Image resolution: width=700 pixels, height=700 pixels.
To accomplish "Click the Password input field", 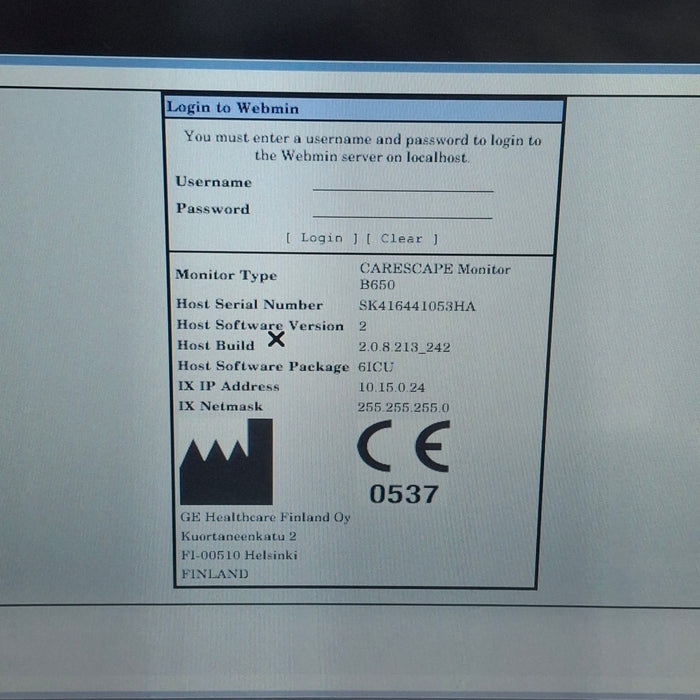I will (403, 211).
